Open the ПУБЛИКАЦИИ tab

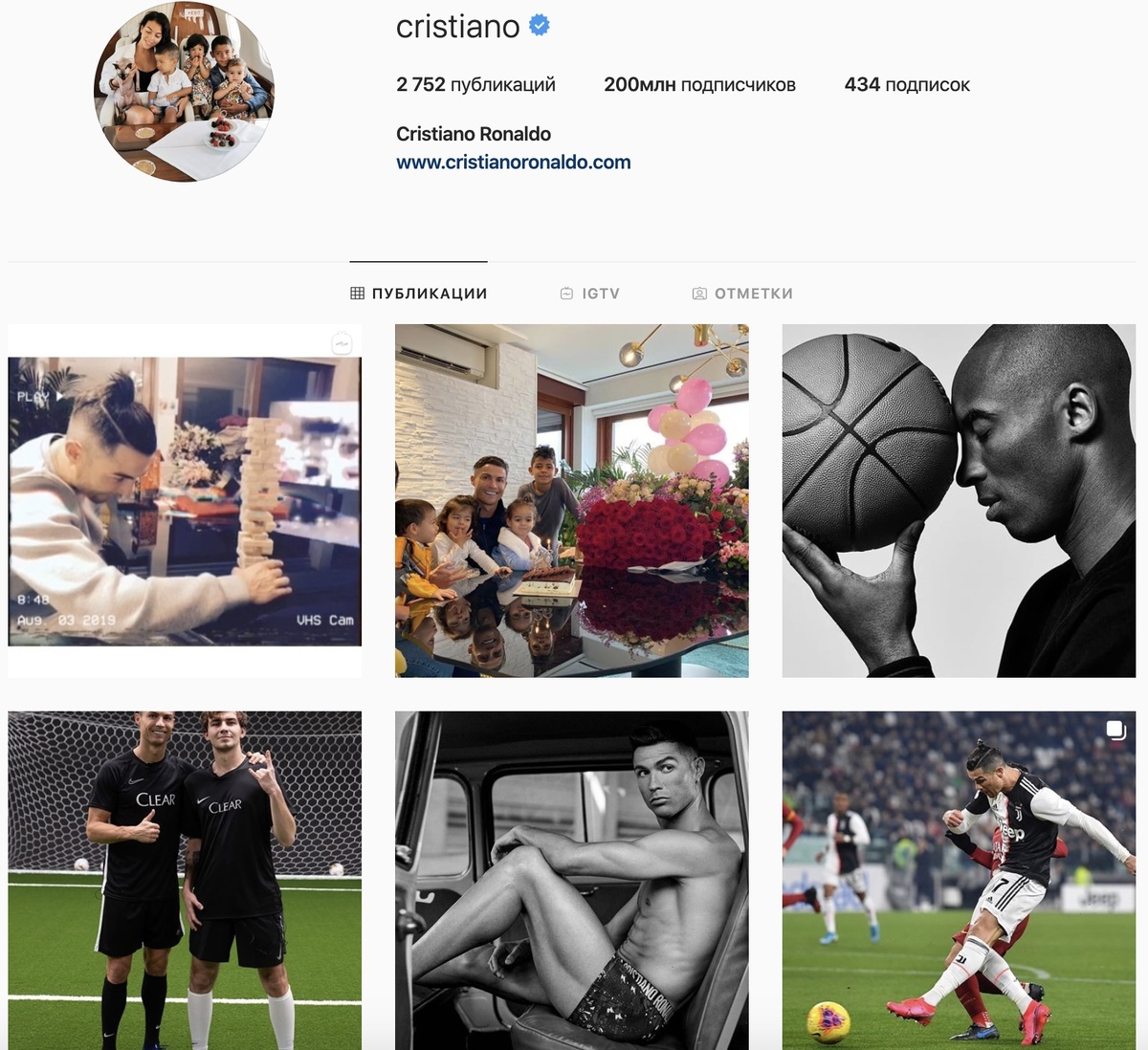[419, 294]
